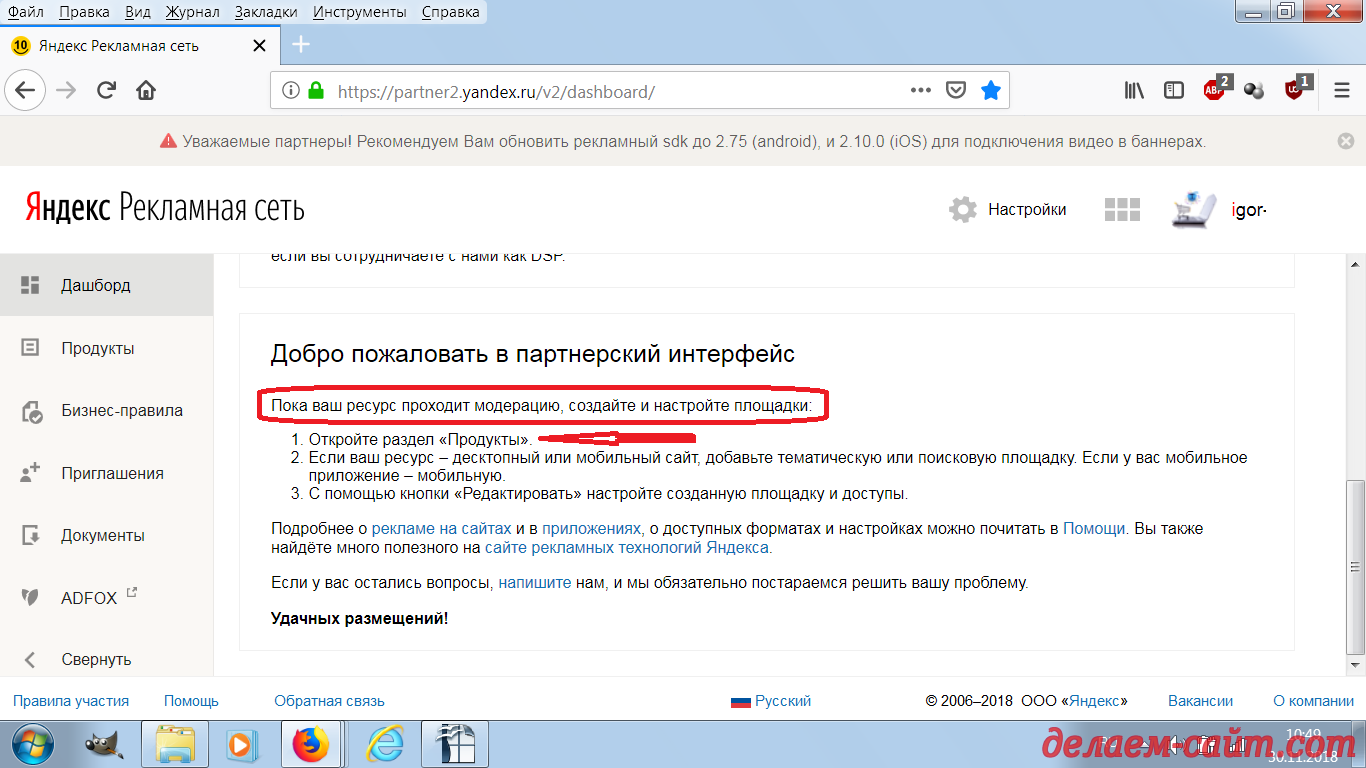The width and height of the screenshot is (1366, 768).
Task: Open the Помощи link in the text
Action: [1094, 528]
